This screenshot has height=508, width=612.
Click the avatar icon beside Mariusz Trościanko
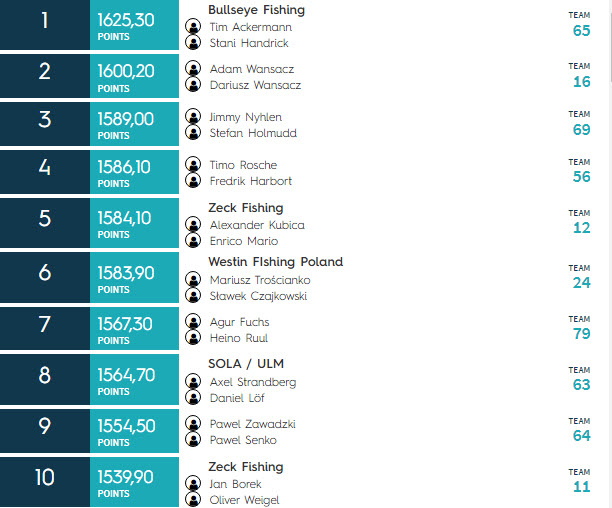tap(193, 279)
